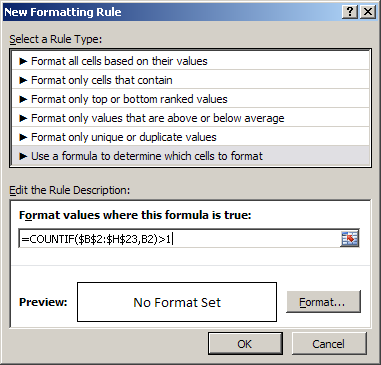This screenshot has width=381, height=365.
Task: Close the New Formatting Rule dialog
Action: click(368, 12)
